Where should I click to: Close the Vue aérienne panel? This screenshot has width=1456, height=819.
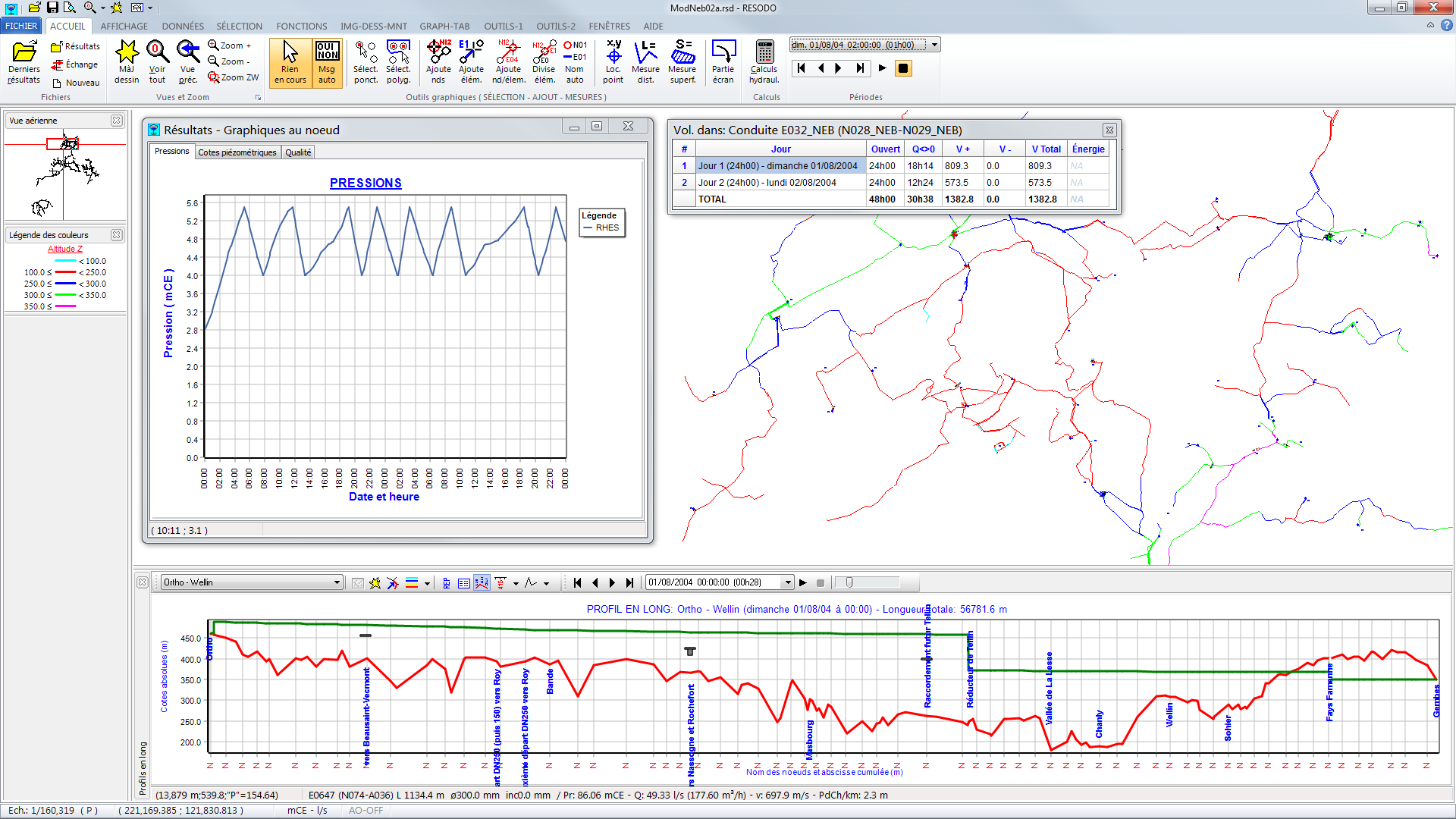[116, 121]
